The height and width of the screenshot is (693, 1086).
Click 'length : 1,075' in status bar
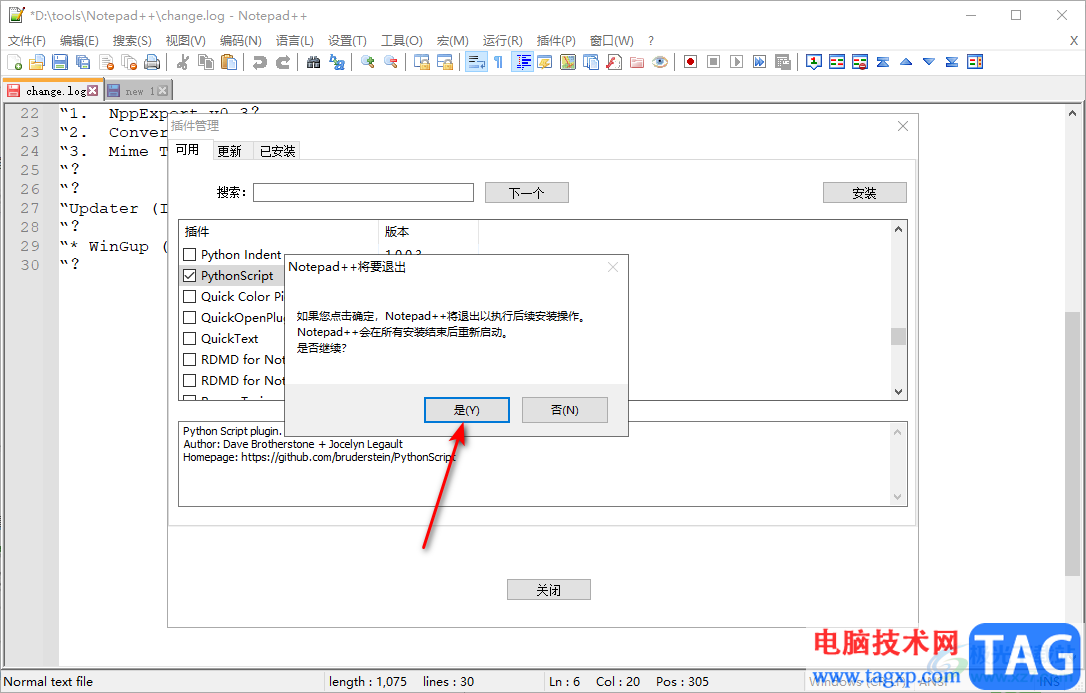[368, 682]
